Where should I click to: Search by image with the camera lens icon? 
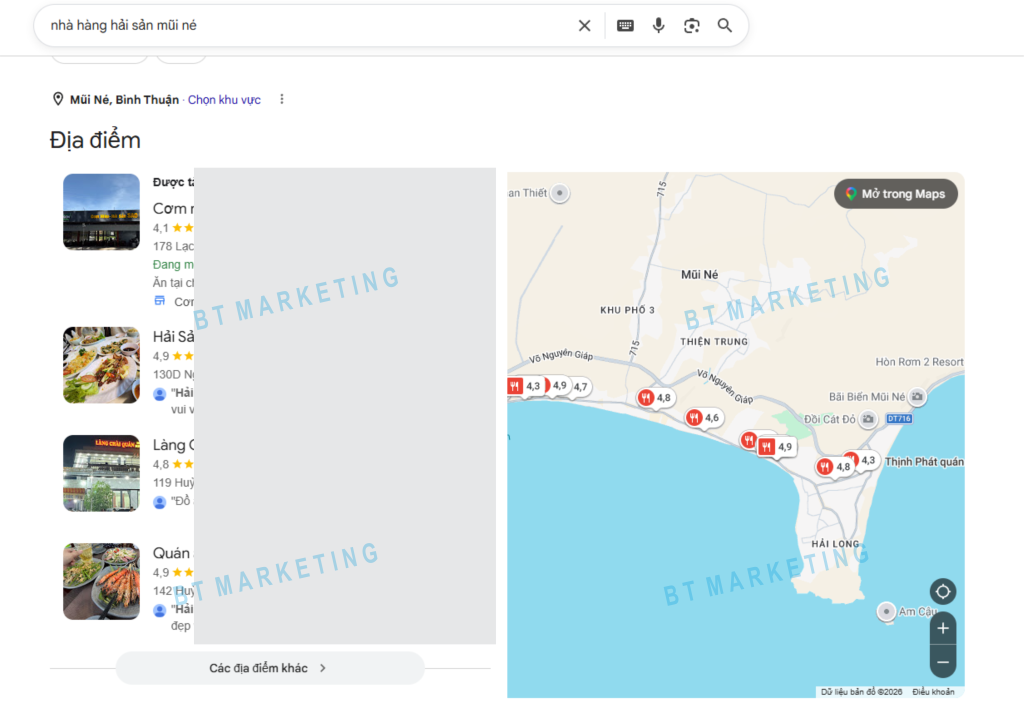(692, 25)
